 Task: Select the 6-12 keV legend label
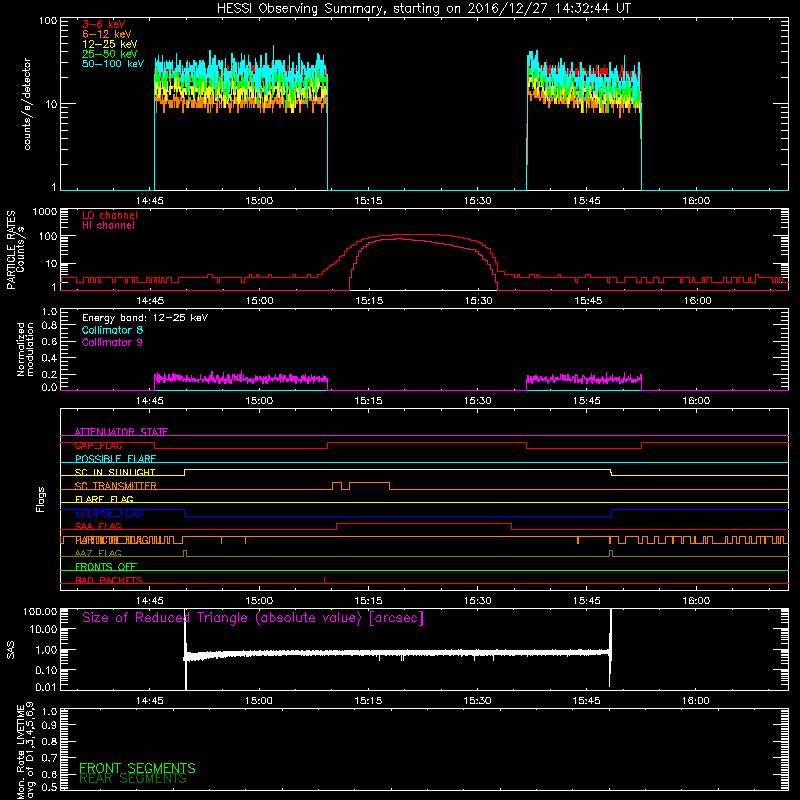click(107, 34)
